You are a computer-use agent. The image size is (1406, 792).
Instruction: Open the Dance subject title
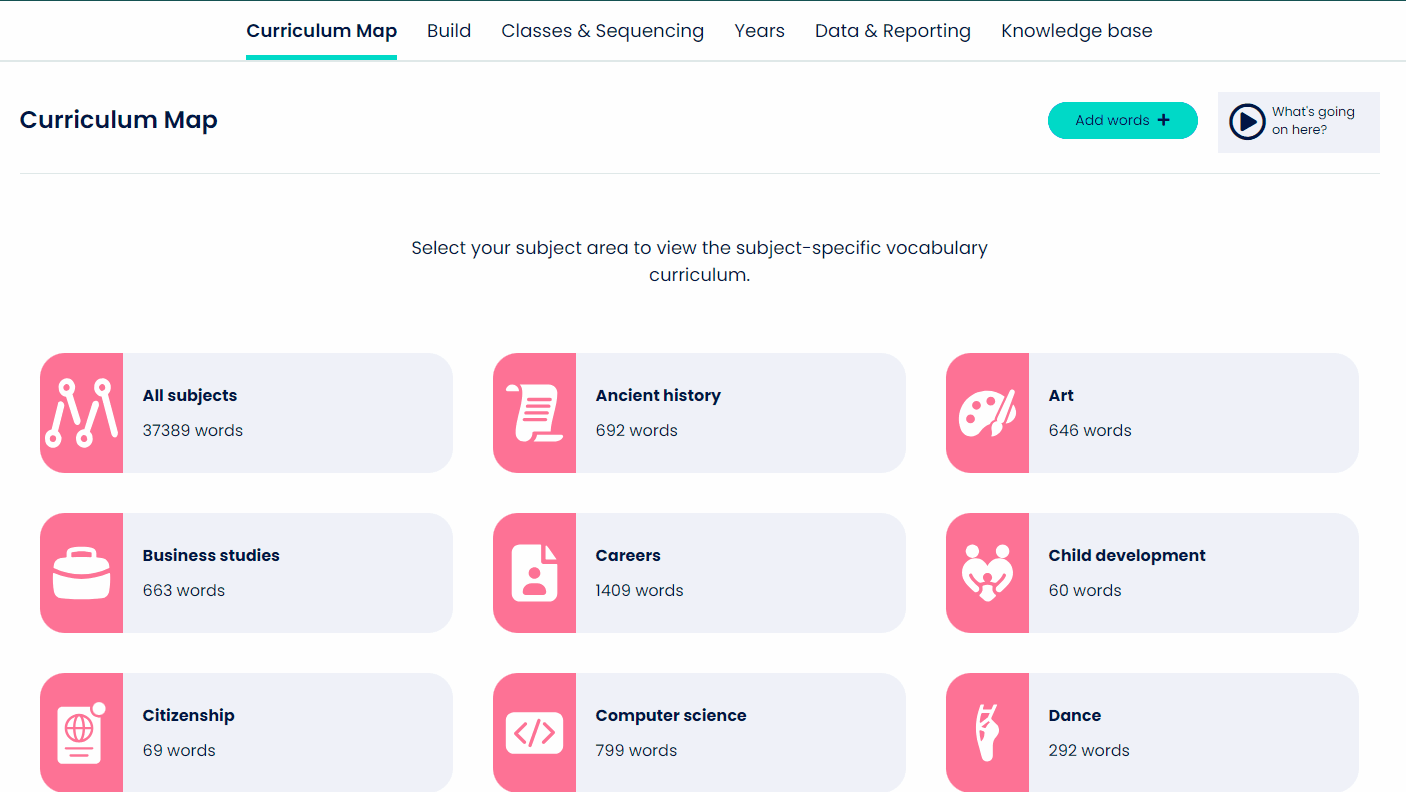(1075, 715)
